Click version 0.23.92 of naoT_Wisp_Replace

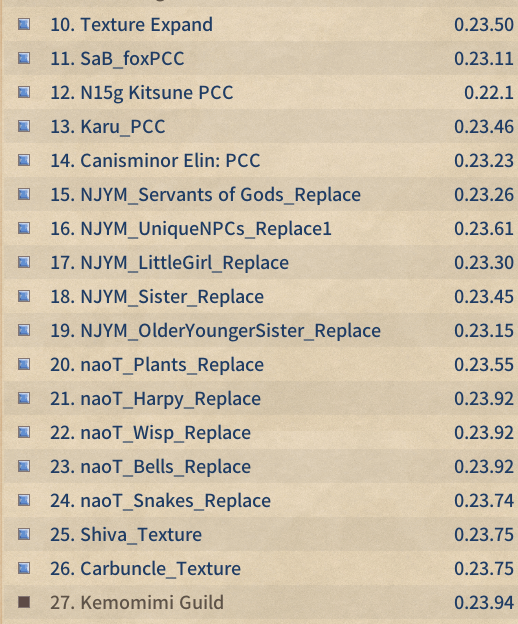[484, 433]
